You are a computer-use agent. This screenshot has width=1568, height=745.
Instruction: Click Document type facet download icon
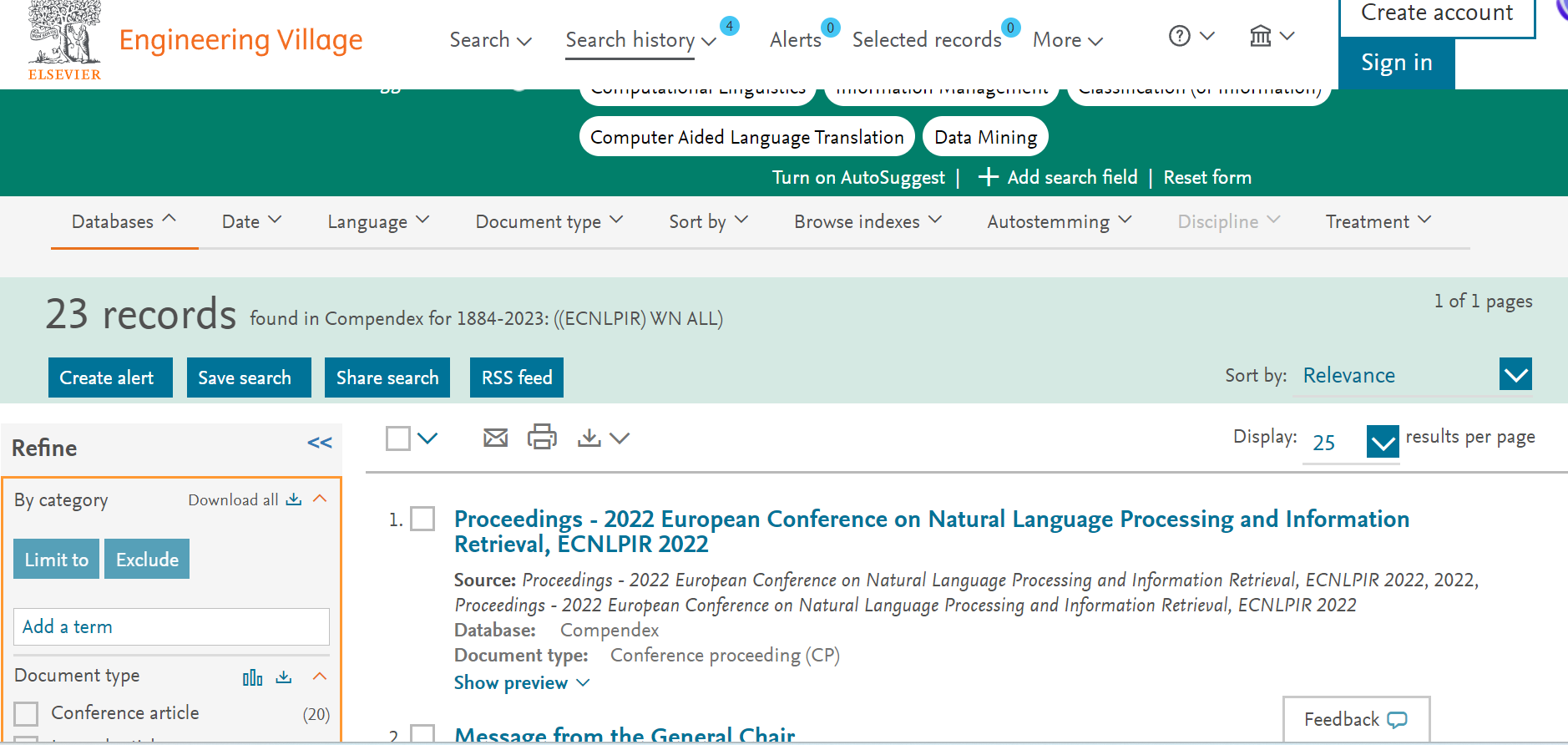coord(284,677)
